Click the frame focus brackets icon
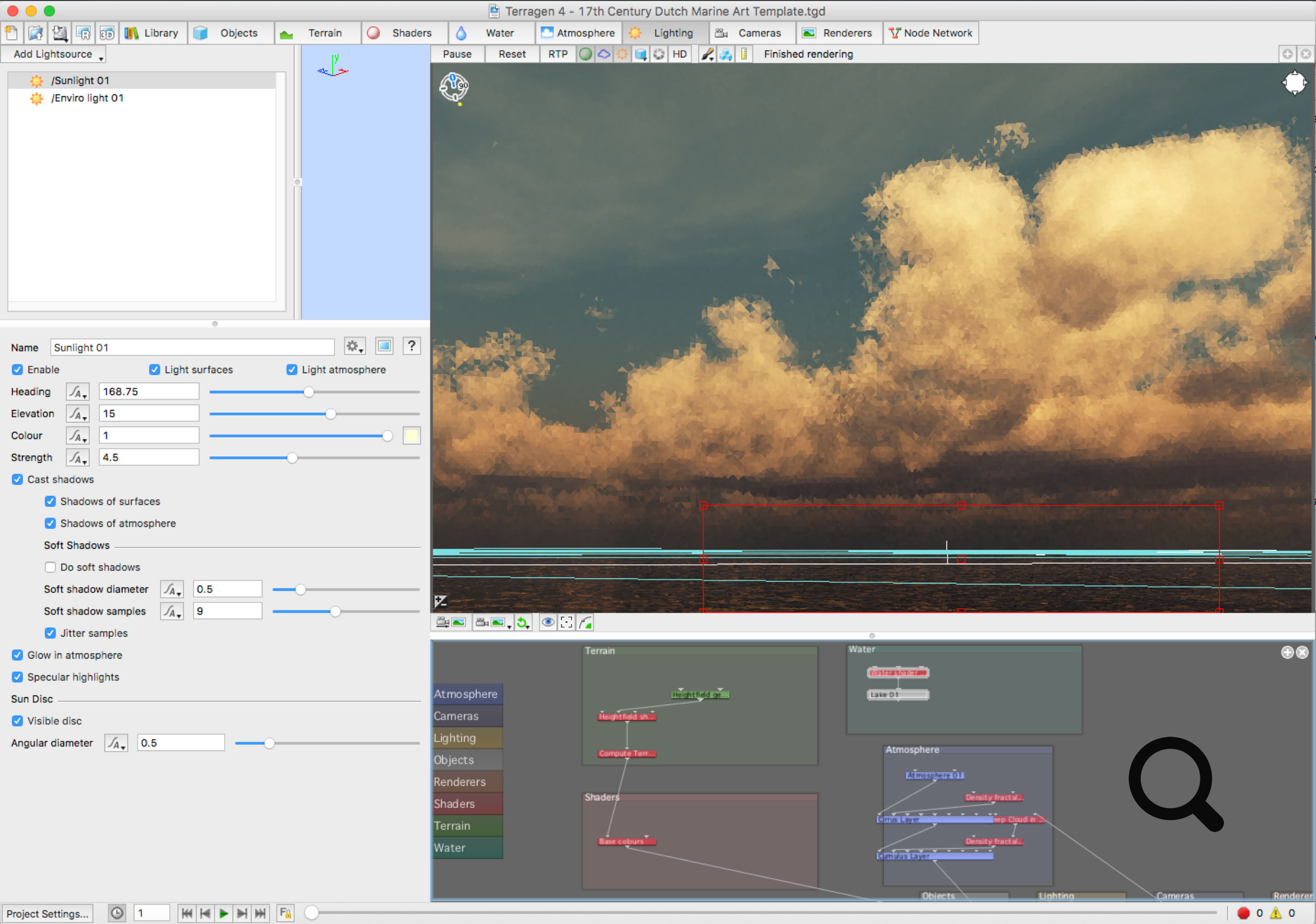This screenshot has height=924, width=1316. click(x=567, y=623)
